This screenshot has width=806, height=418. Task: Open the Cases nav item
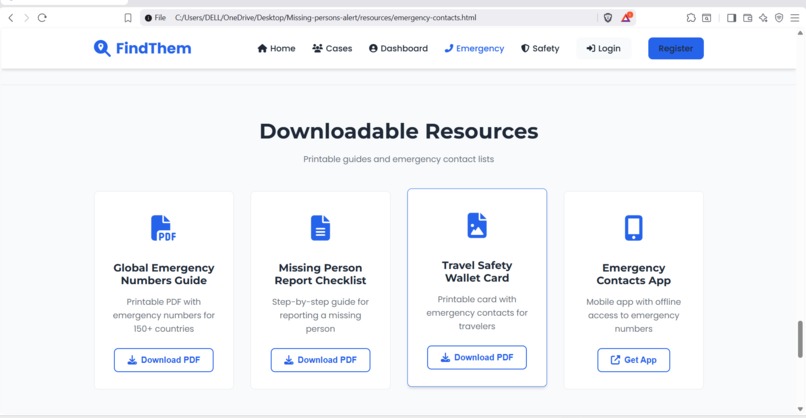[332, 48]
